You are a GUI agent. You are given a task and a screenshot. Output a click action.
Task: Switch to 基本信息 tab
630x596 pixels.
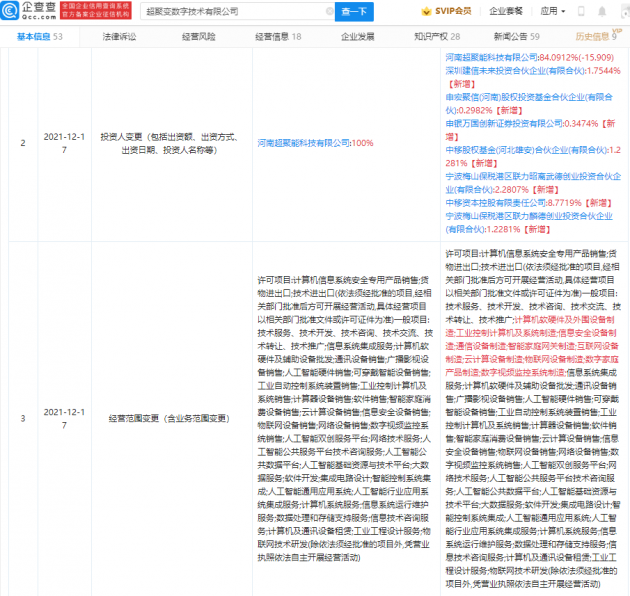[39, 37]
